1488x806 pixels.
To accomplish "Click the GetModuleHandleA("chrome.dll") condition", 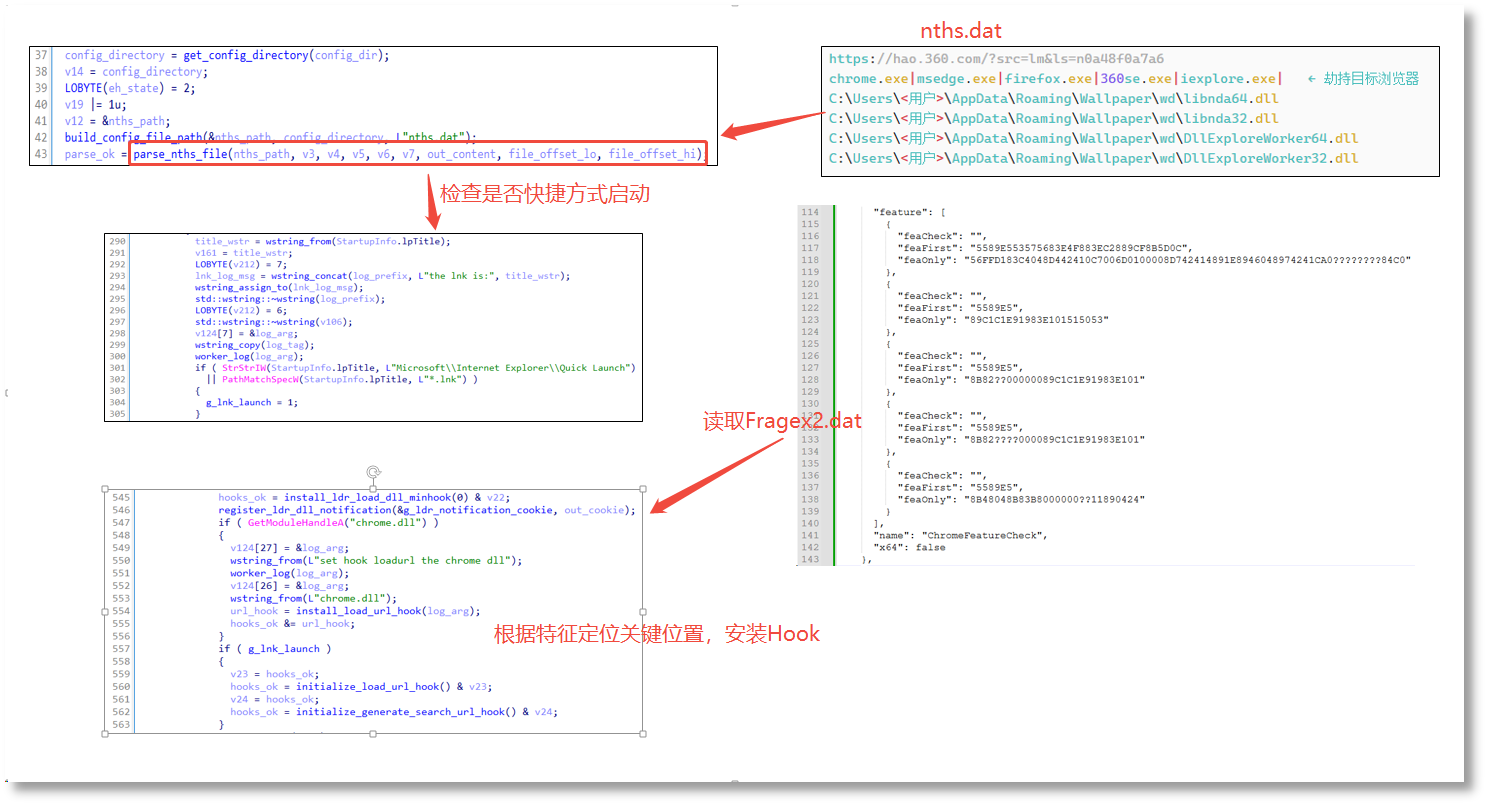I will [x=328, y=523].
